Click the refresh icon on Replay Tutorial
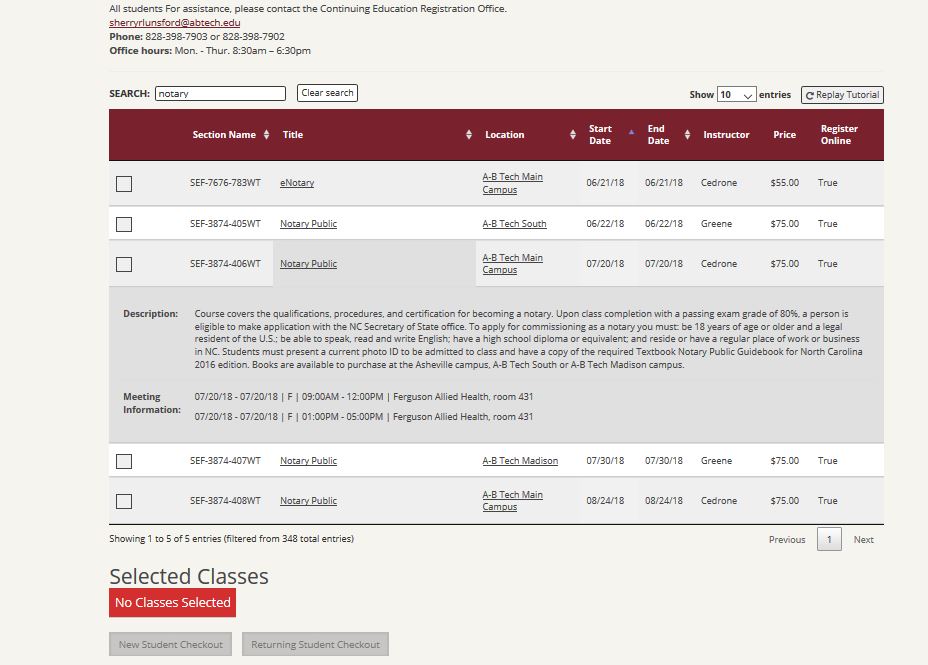 point(808,94)
